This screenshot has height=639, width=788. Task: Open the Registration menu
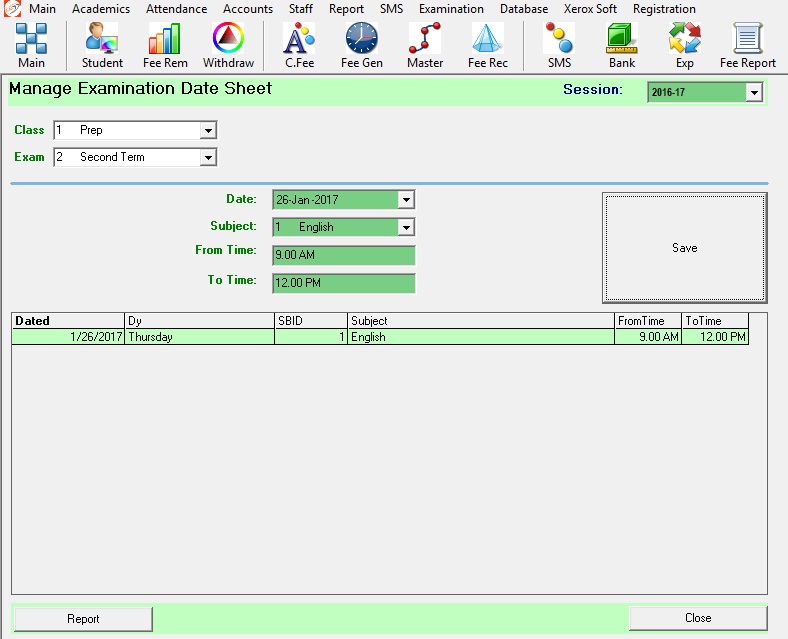tap(664, 9)
